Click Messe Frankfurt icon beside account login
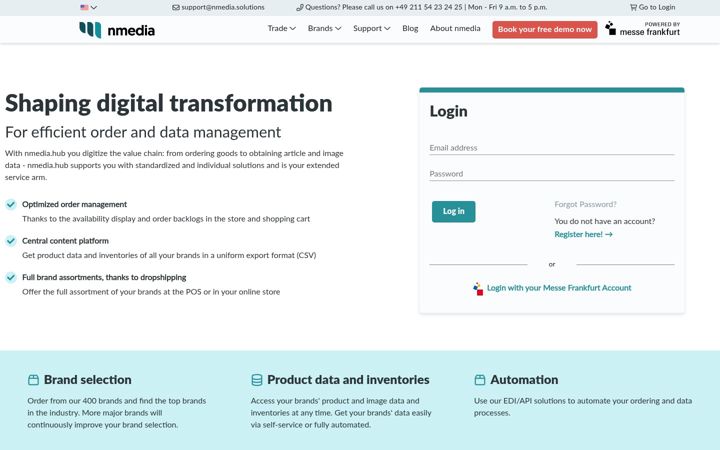This screenshot has height=450, width=720. [478, 288]
